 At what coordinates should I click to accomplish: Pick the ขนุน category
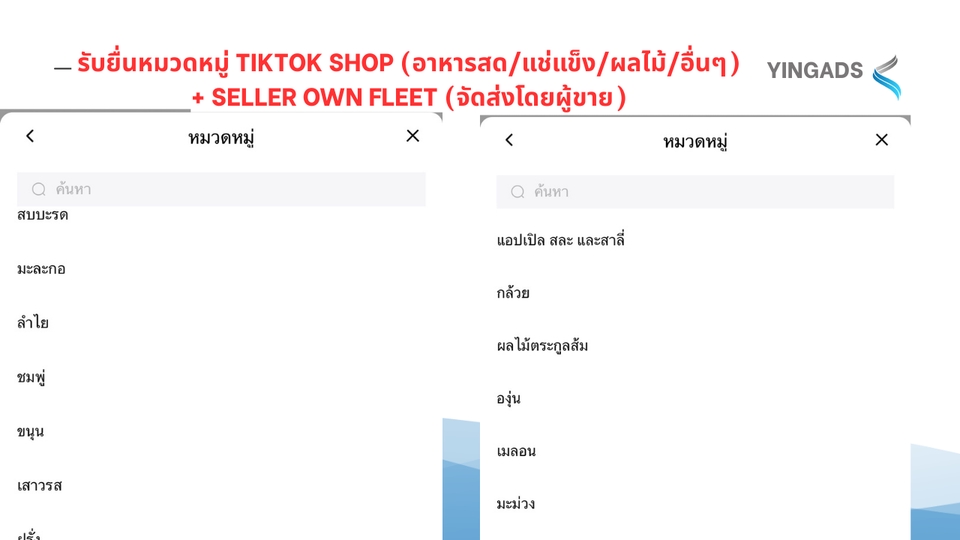[x=31, y=431]
